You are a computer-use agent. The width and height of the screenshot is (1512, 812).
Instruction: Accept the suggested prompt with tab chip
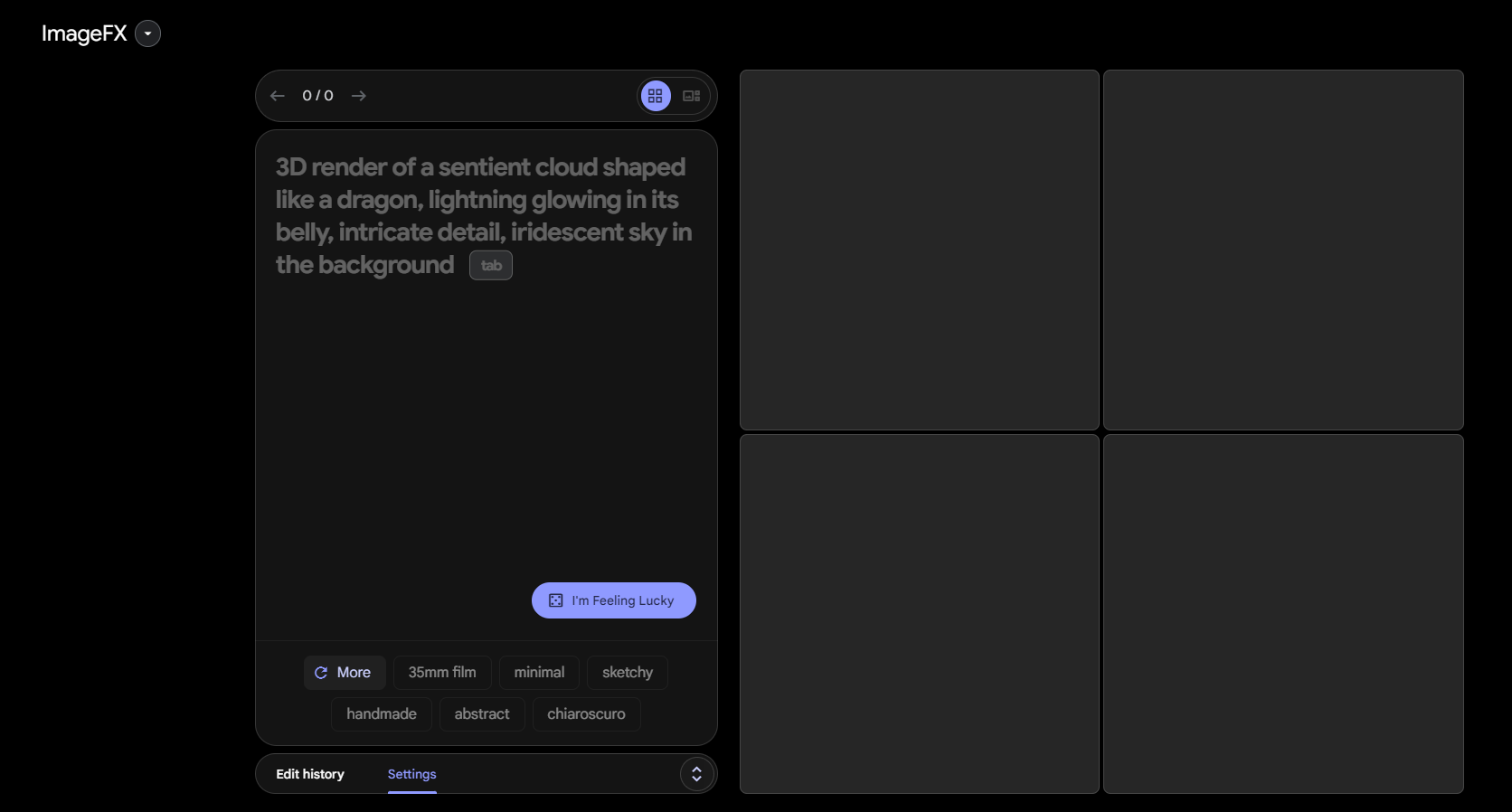coord(491,266)
